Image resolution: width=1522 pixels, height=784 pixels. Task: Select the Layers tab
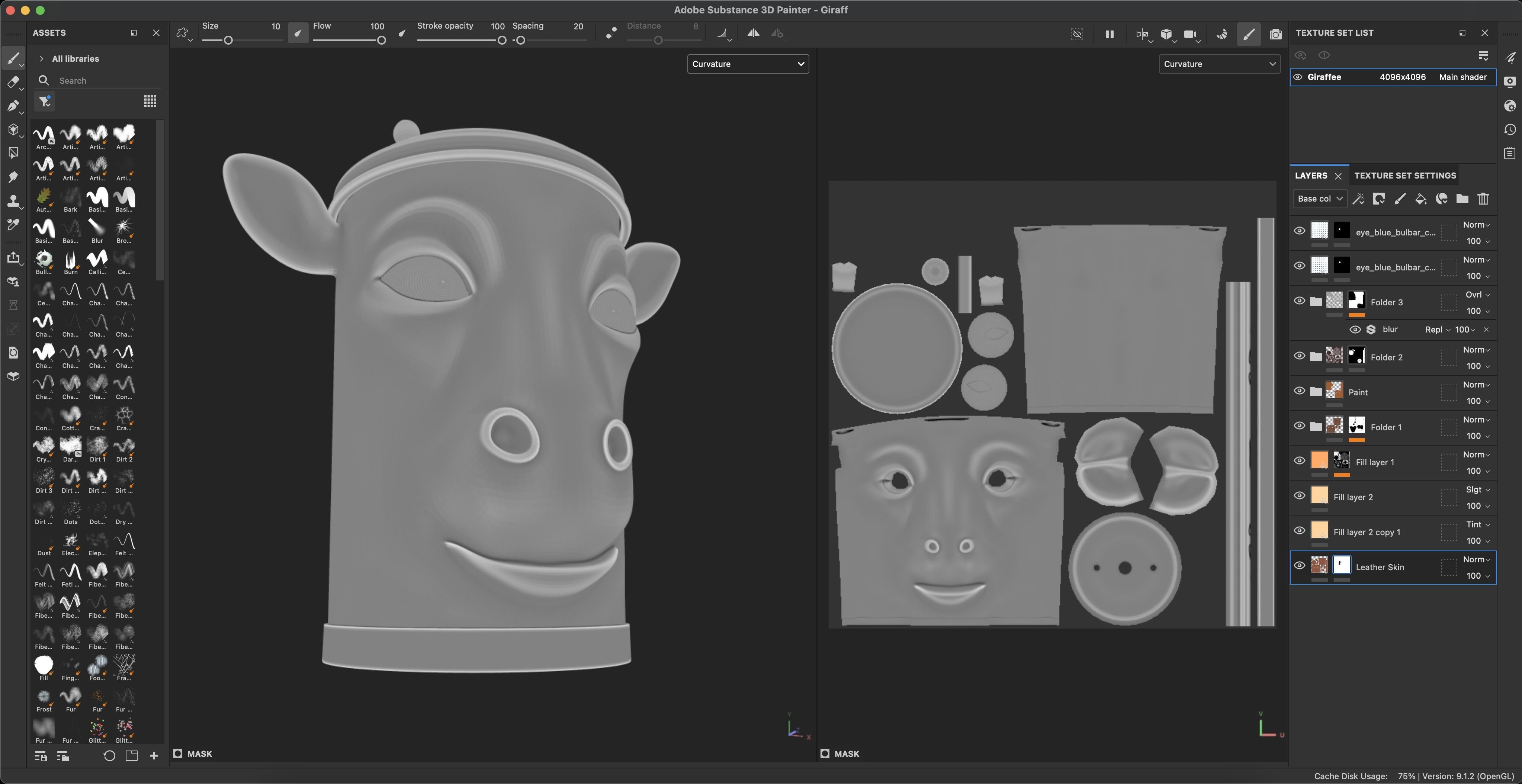(1310, 176)
